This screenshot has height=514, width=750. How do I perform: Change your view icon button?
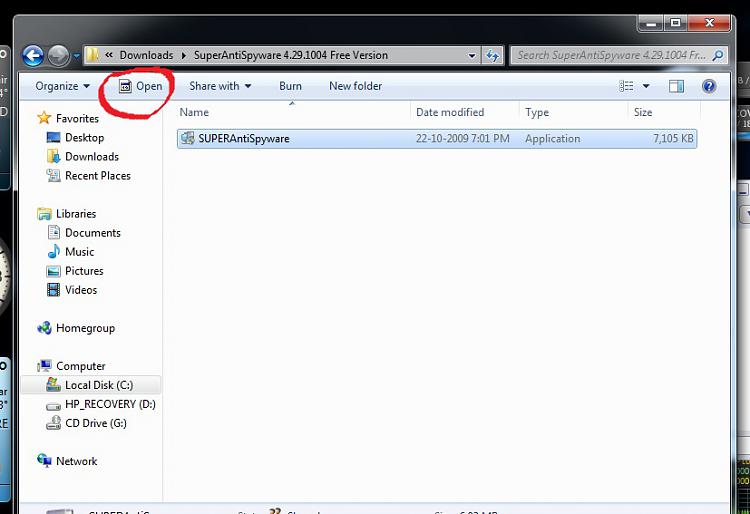(626, 86)
